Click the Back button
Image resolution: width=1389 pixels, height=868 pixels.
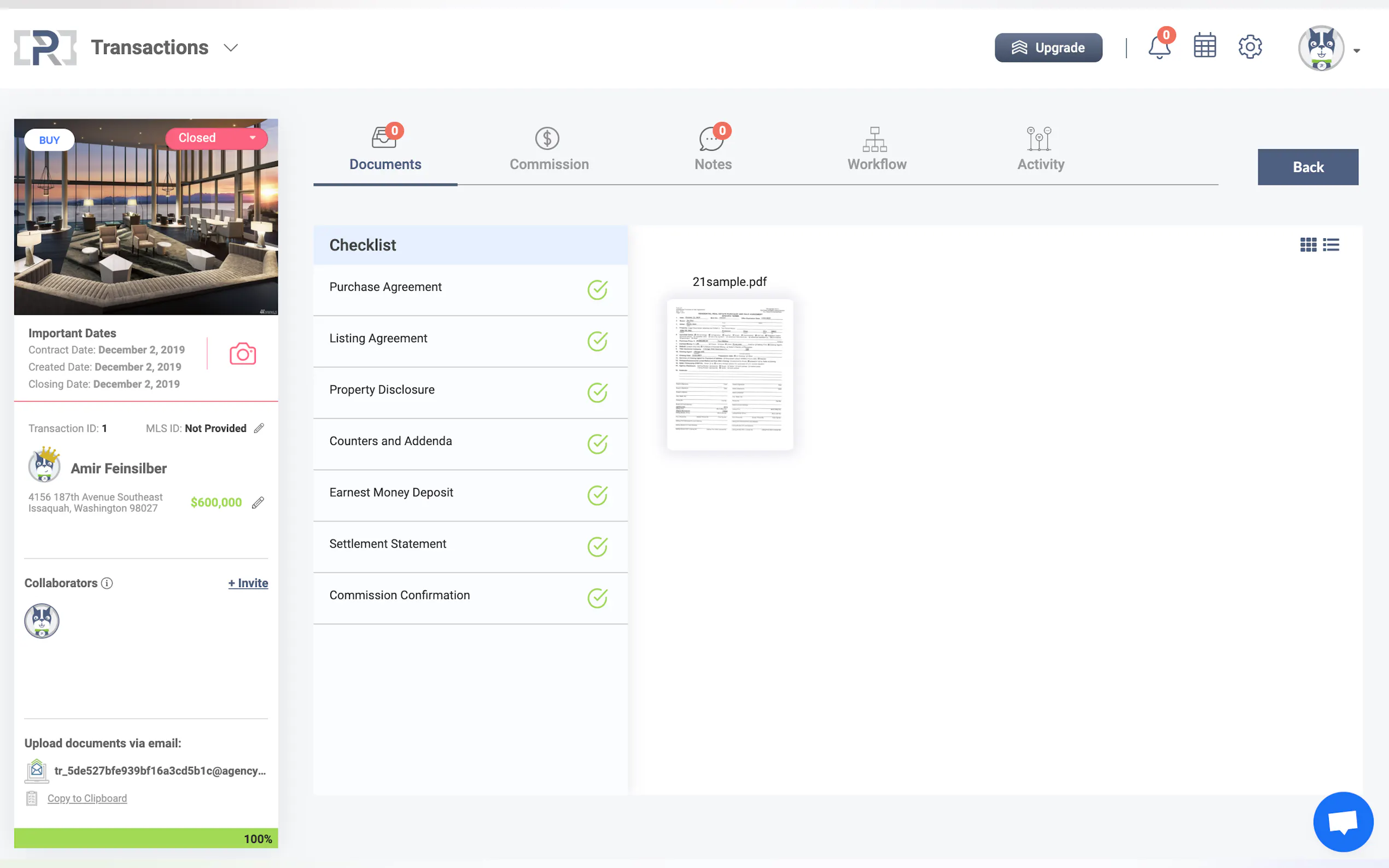(1308, 167)
